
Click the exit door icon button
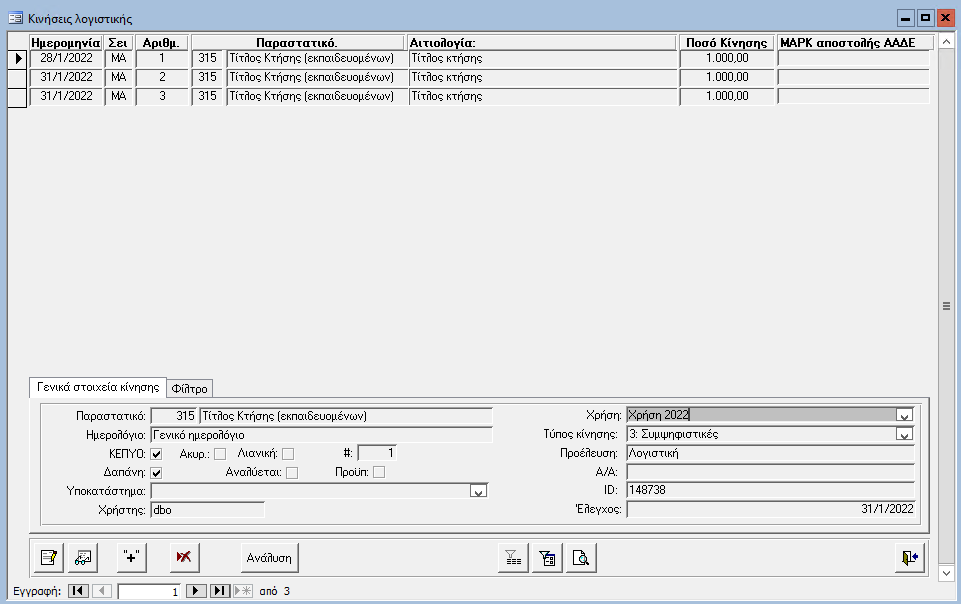(909, 557)
